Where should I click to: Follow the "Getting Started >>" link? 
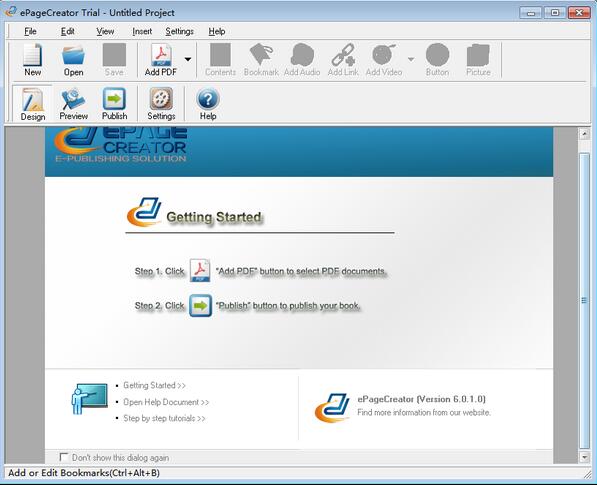[154, 385]
